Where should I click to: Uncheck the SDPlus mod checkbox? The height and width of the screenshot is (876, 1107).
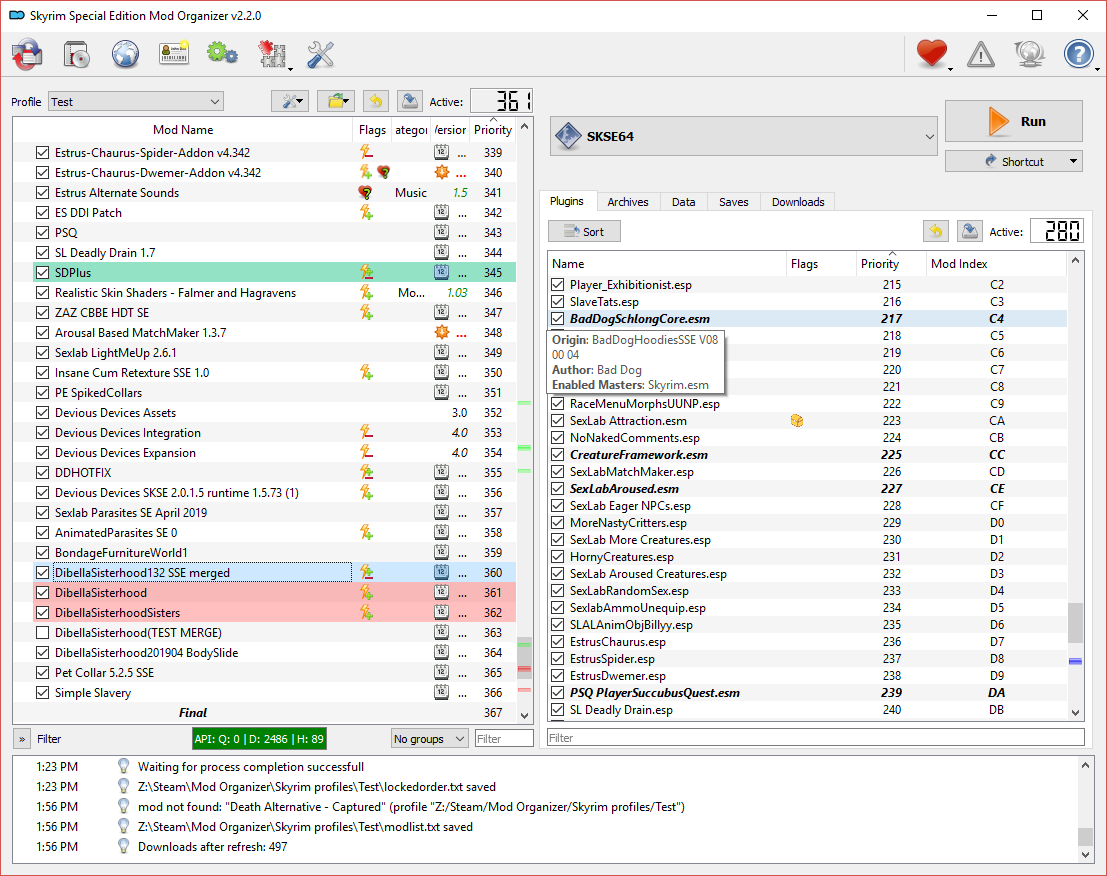point(42,272)
